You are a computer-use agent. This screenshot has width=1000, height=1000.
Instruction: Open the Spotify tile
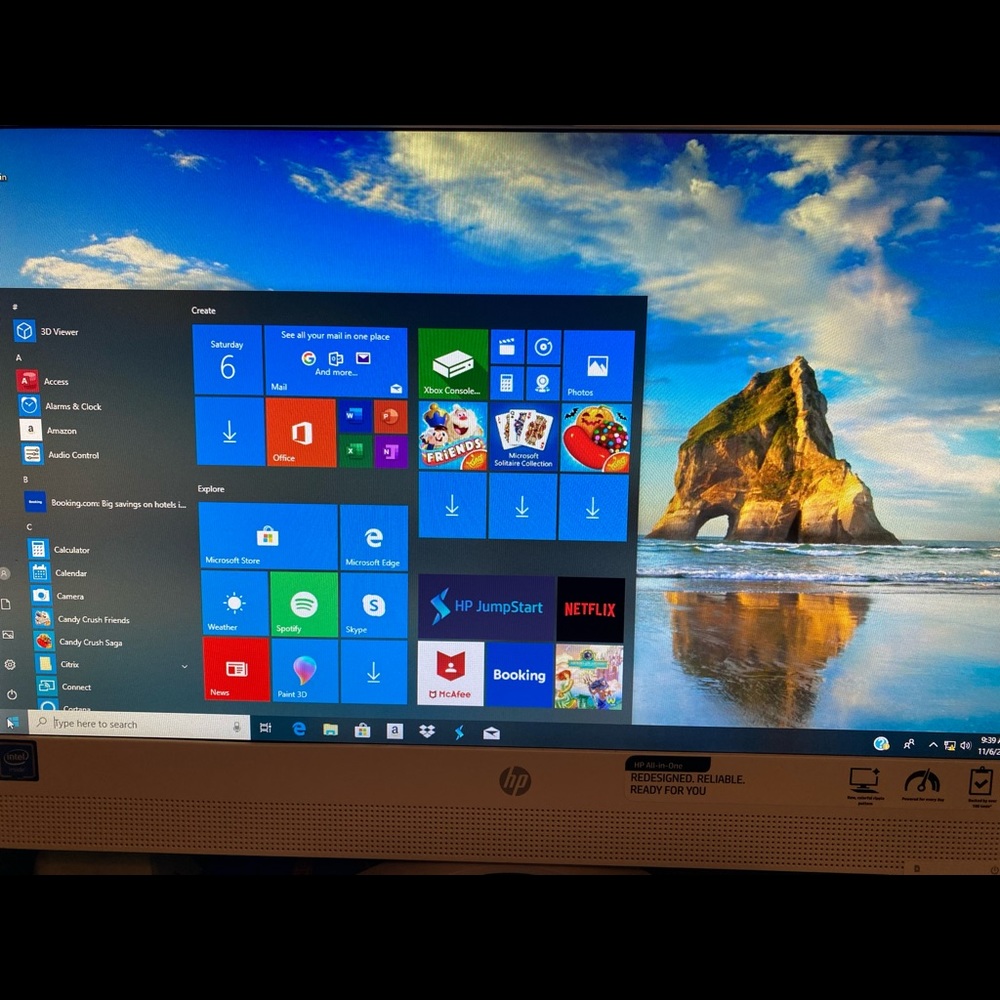pyautogui.click(x=304, y=604)
